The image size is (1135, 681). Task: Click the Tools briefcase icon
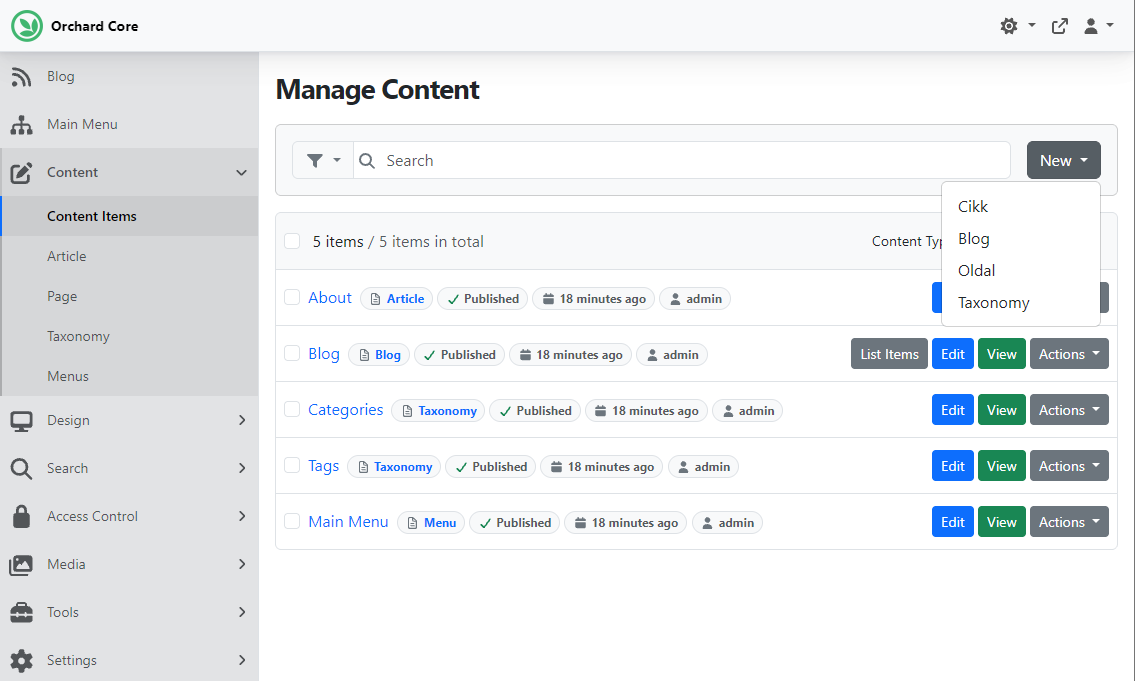pos(21,612)
